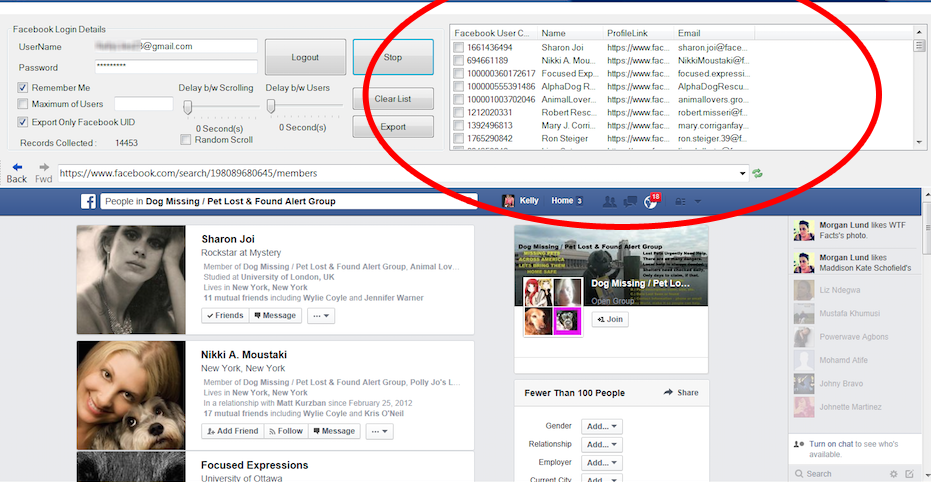Open chat settings gear icon
The width and height of the screenshot is (931, 482).
point(894,474)
